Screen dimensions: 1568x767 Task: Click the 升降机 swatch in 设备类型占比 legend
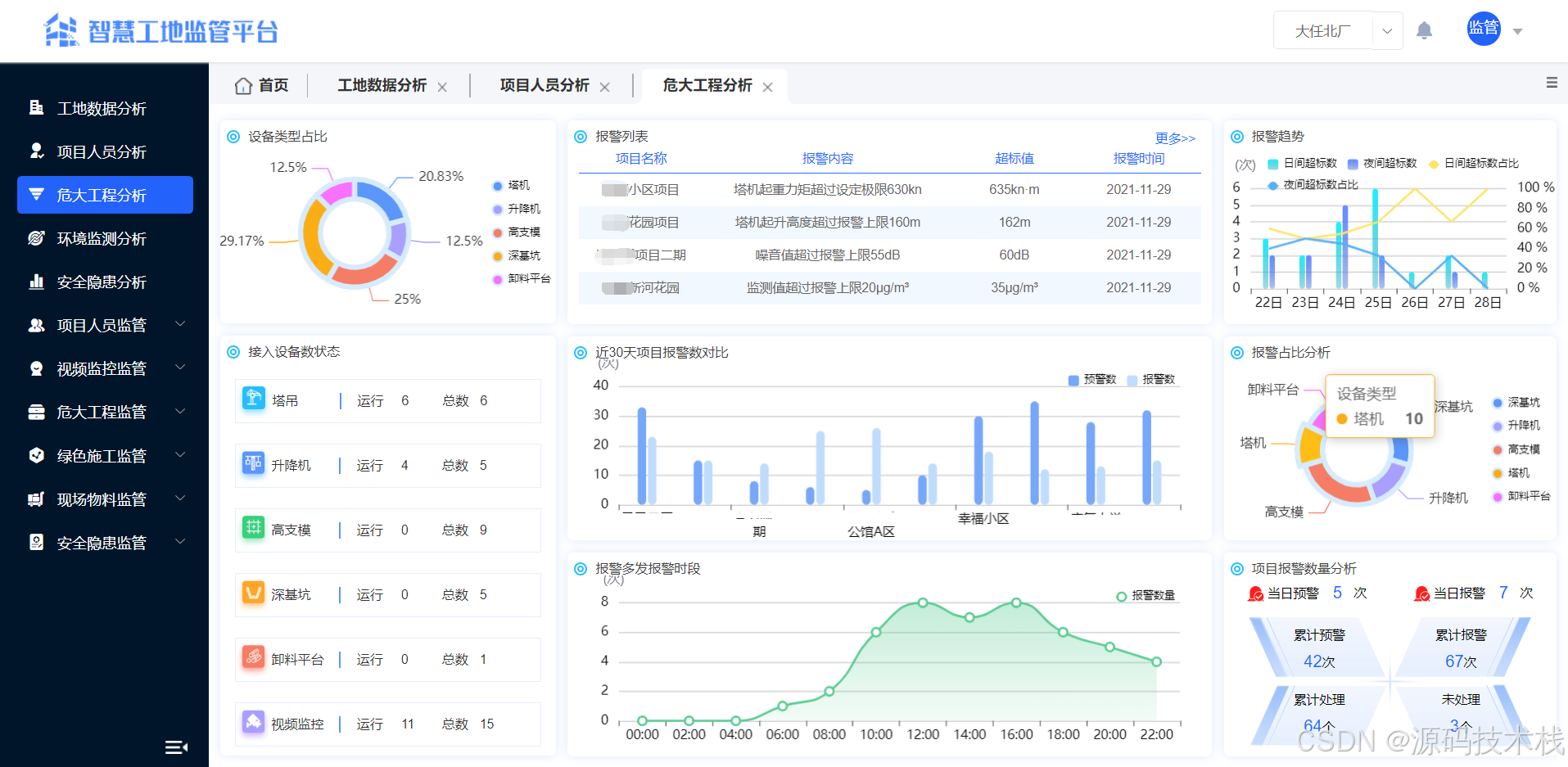click(497, 210)
